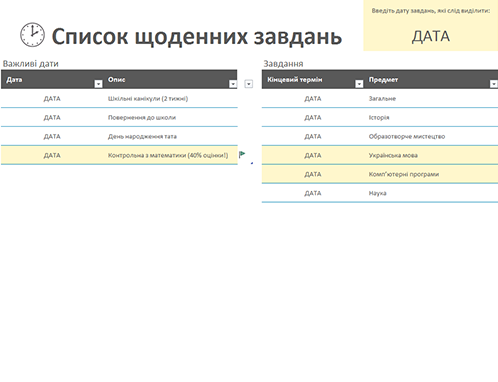Open the Кінцевий термін filter dropdown
The height and width of the screenshot is (382, 498).
[x=359, y=84]
